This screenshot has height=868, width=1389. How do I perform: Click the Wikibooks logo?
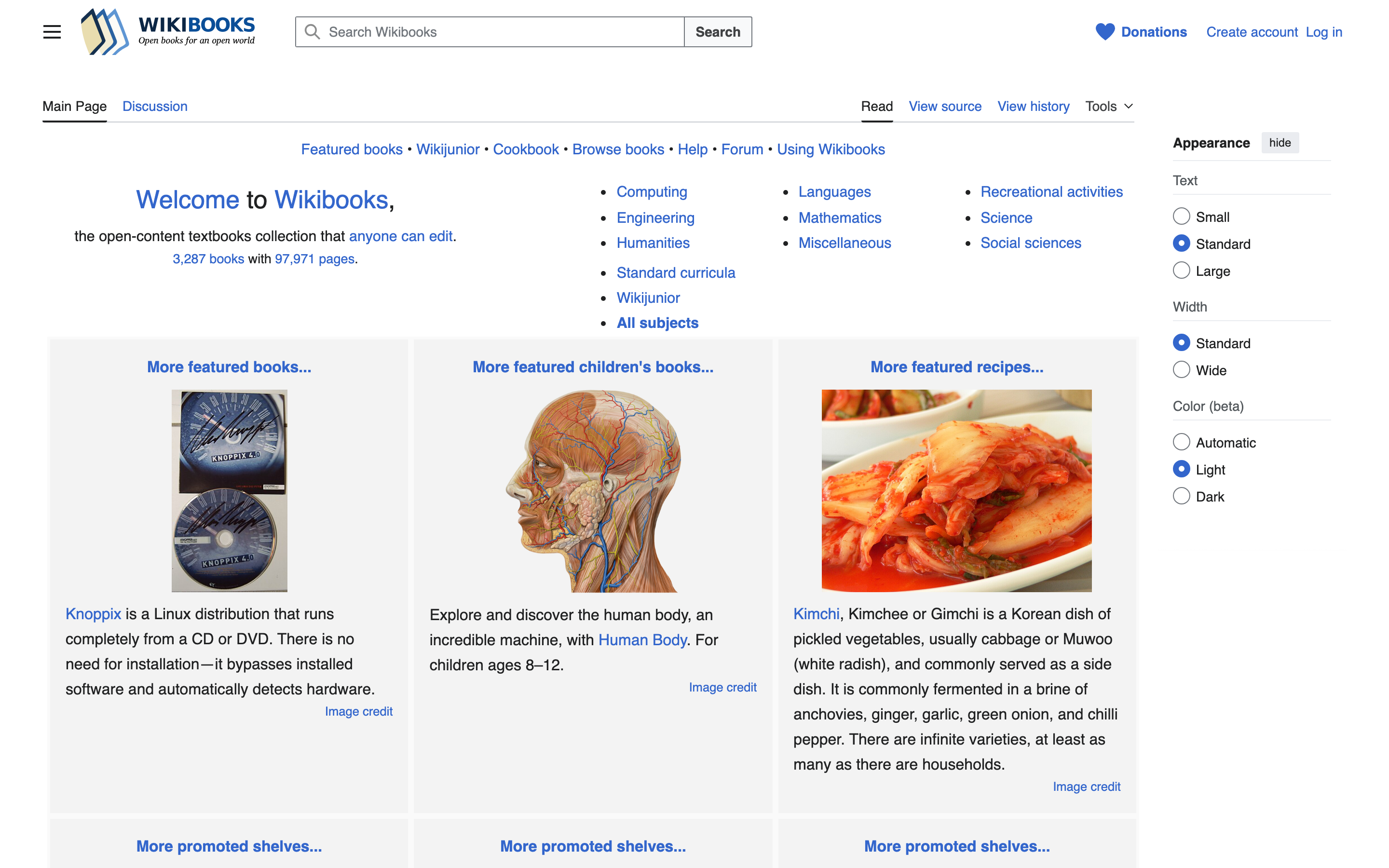[x=168, y=31]
